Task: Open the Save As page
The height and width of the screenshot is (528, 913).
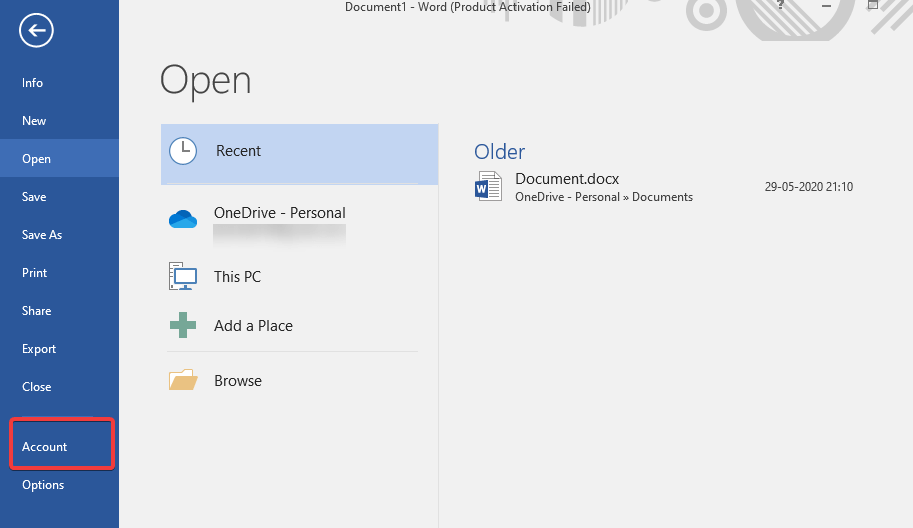Action: click(x=42, y=235)
